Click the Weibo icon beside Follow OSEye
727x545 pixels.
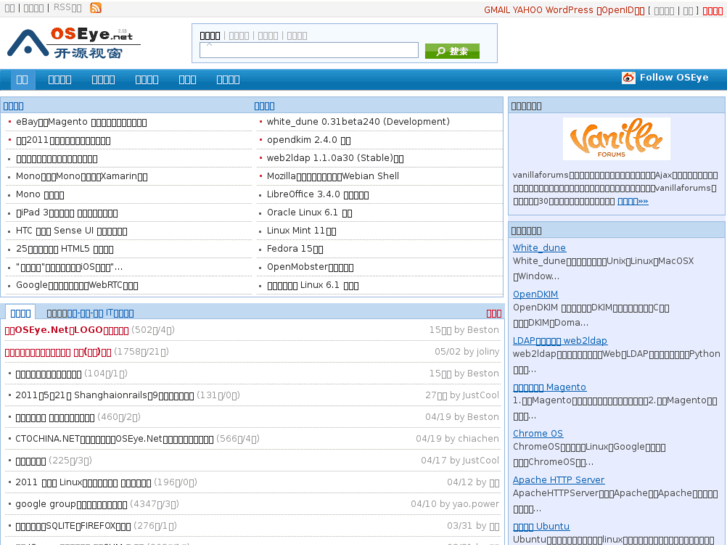click(628, 78)
